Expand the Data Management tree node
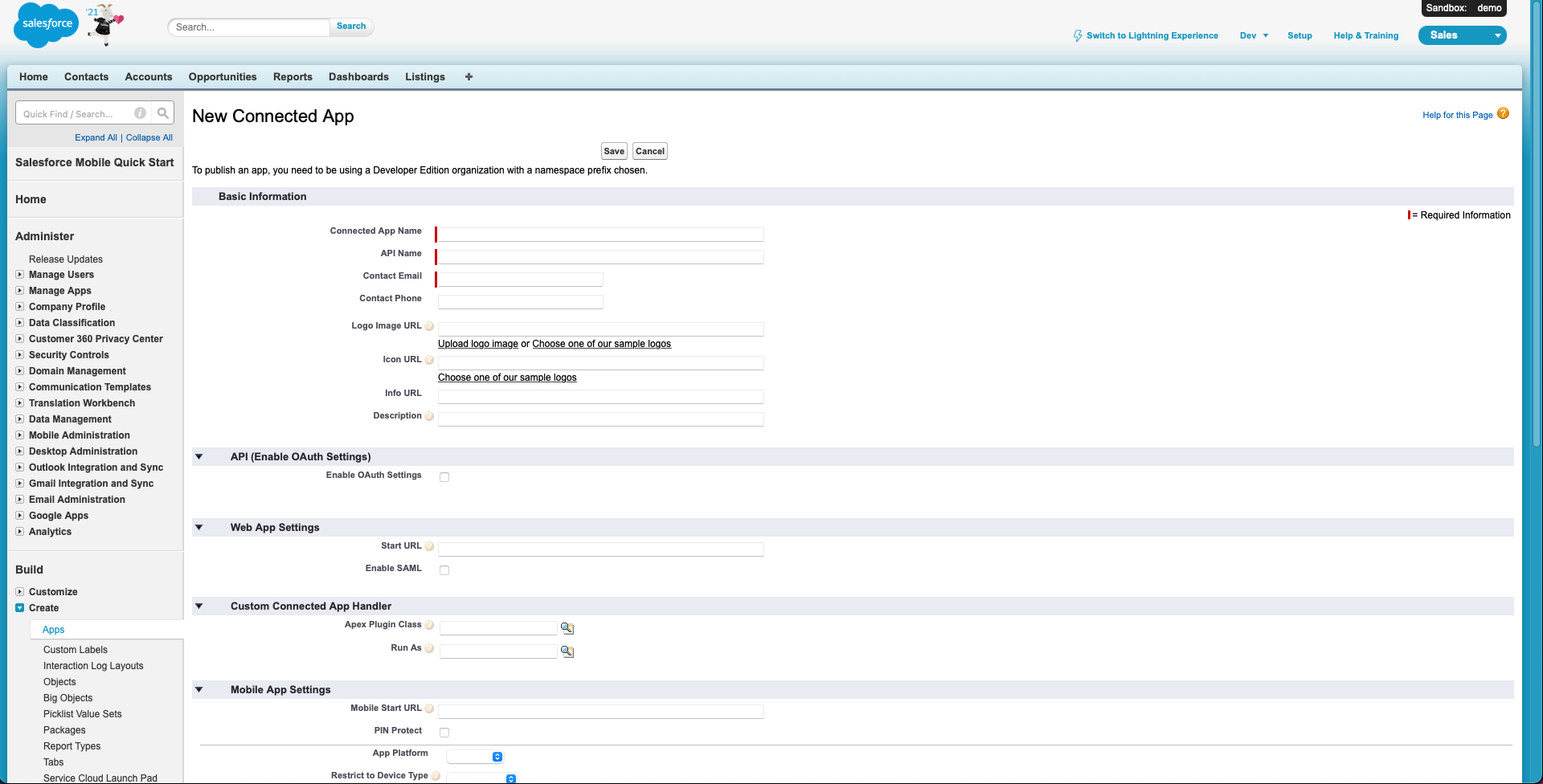This screenshot has height=784, width=1543. pyautogui.click(x=20, y=419)
